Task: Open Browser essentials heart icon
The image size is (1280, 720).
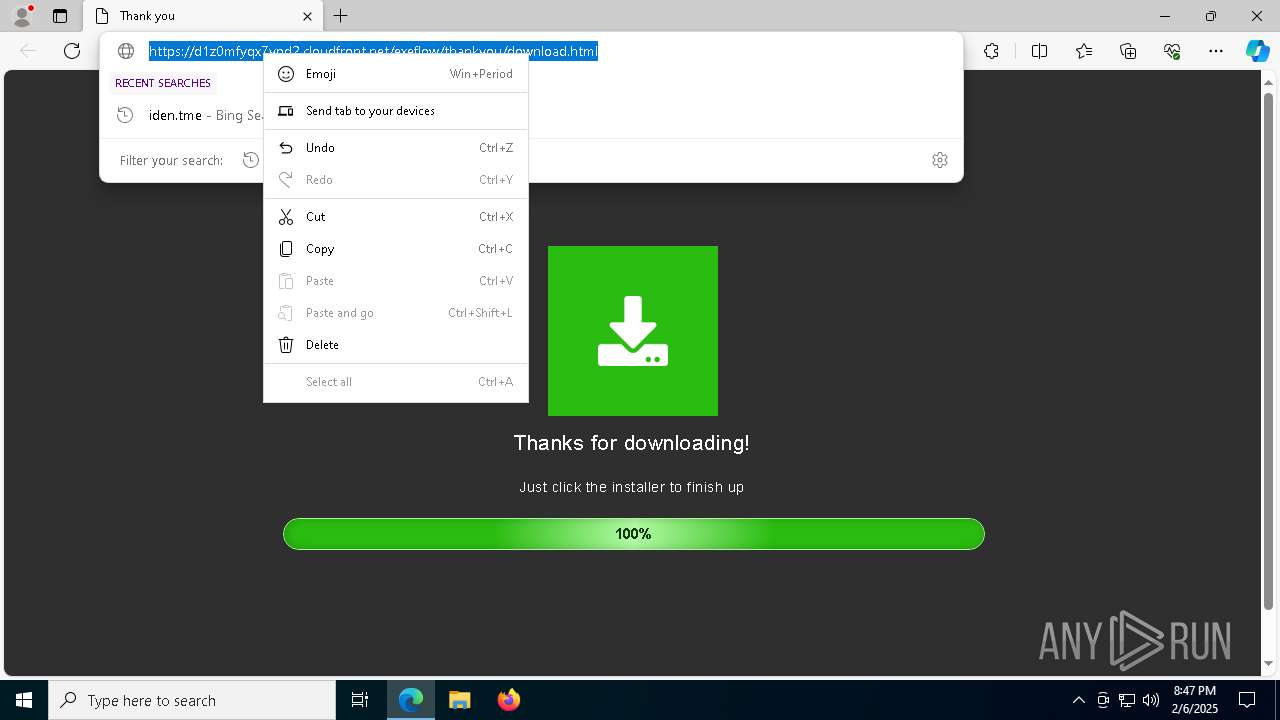Action: click(1172, 51)
